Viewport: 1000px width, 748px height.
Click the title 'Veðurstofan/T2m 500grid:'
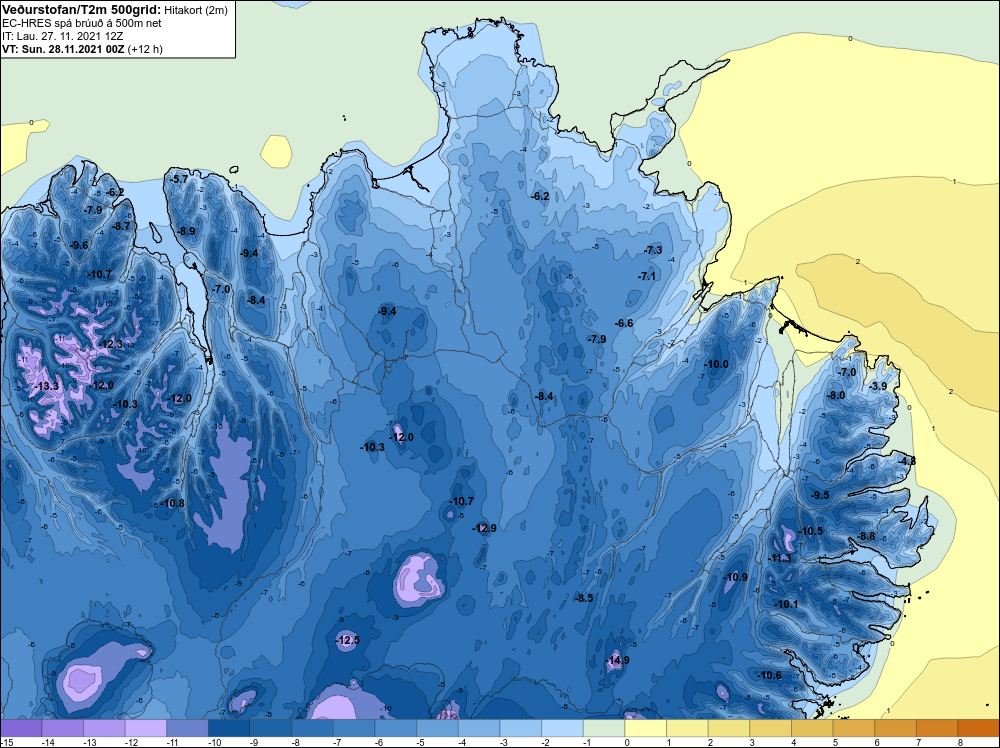(x=80, y=10)
